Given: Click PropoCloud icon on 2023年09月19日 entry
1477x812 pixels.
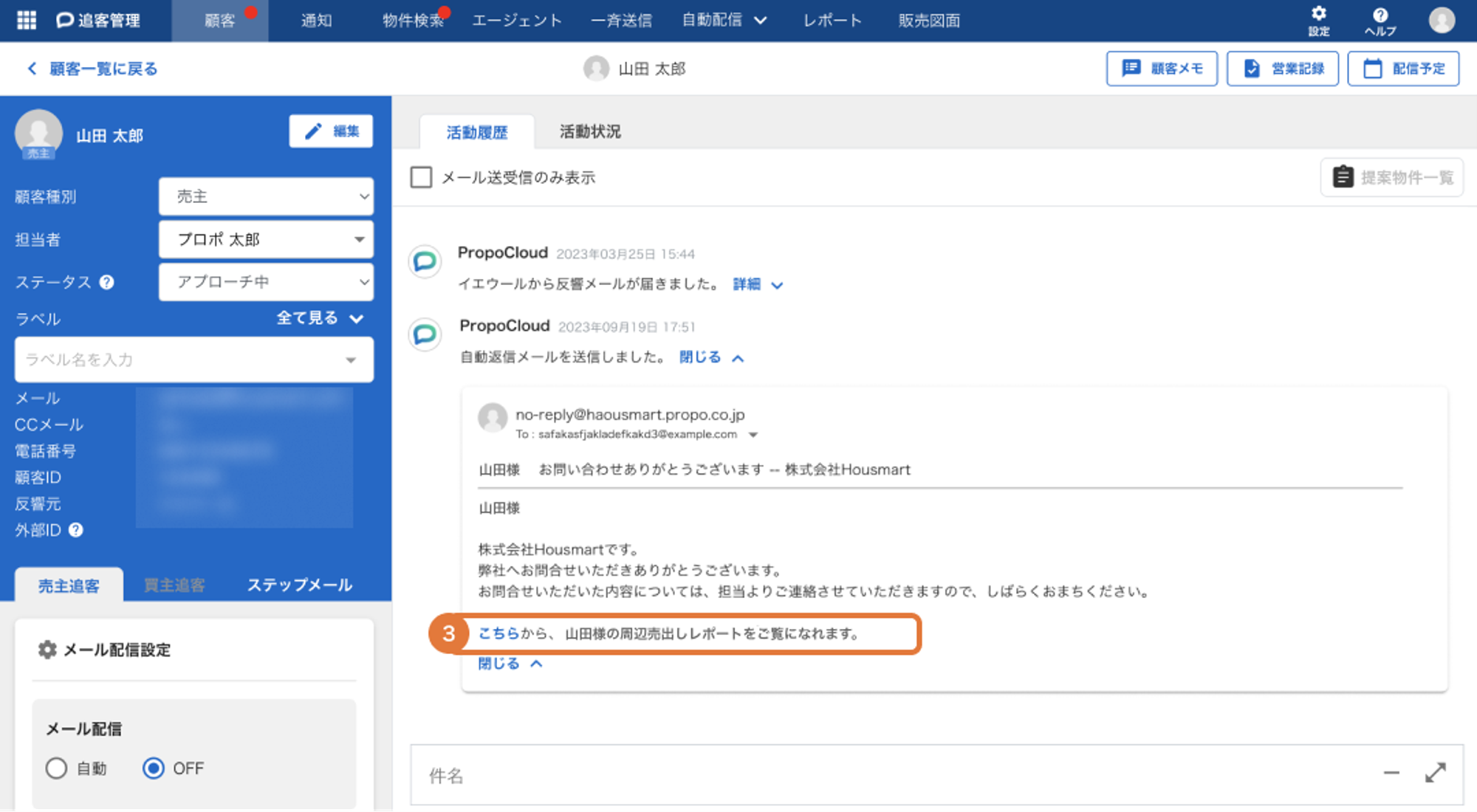Looking at the screenshot, I should click(x=425, y=334).
